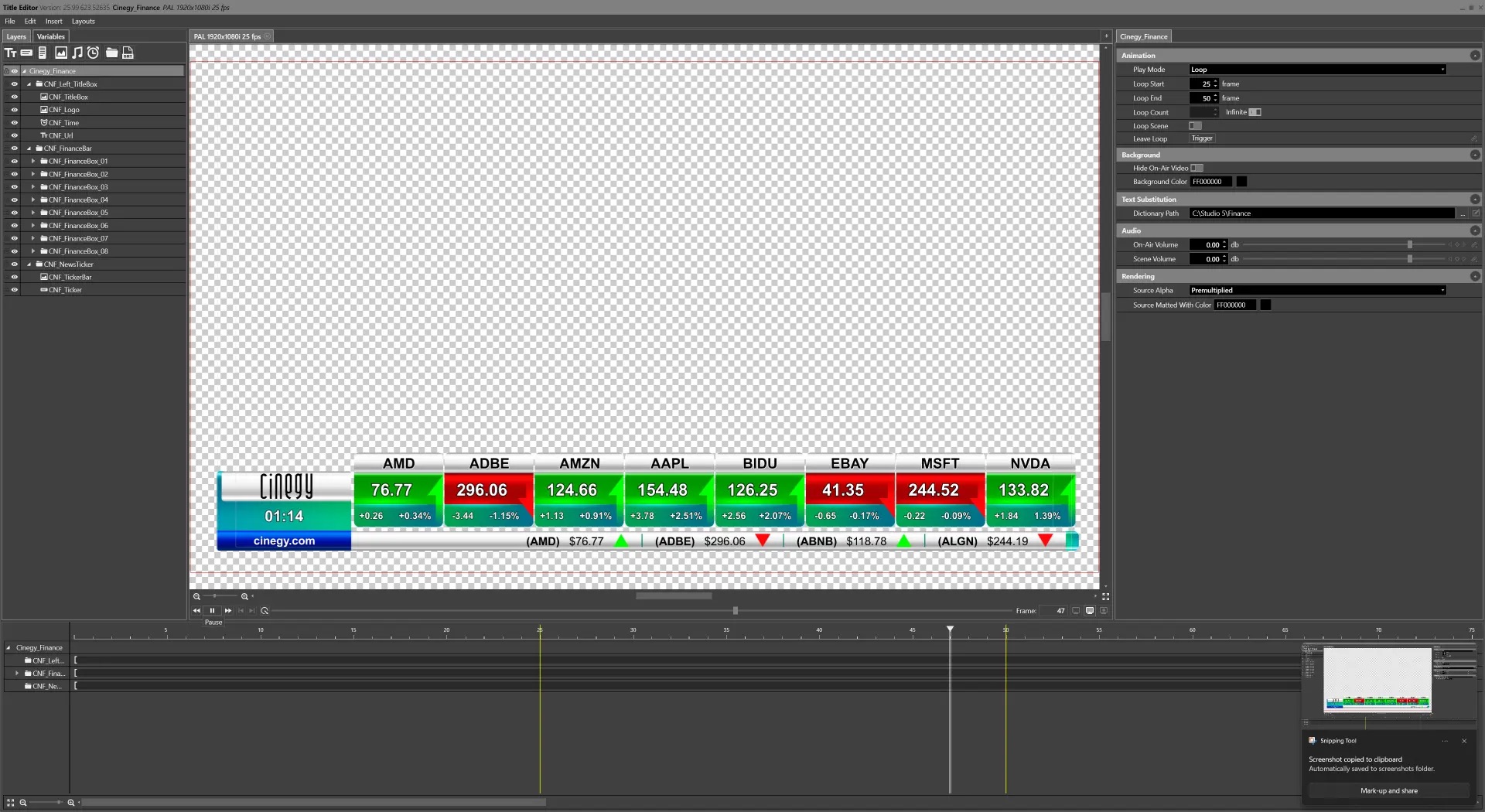Open the Play Mode dropdown
The image size is (1485, 812).
click(1317, 70)
